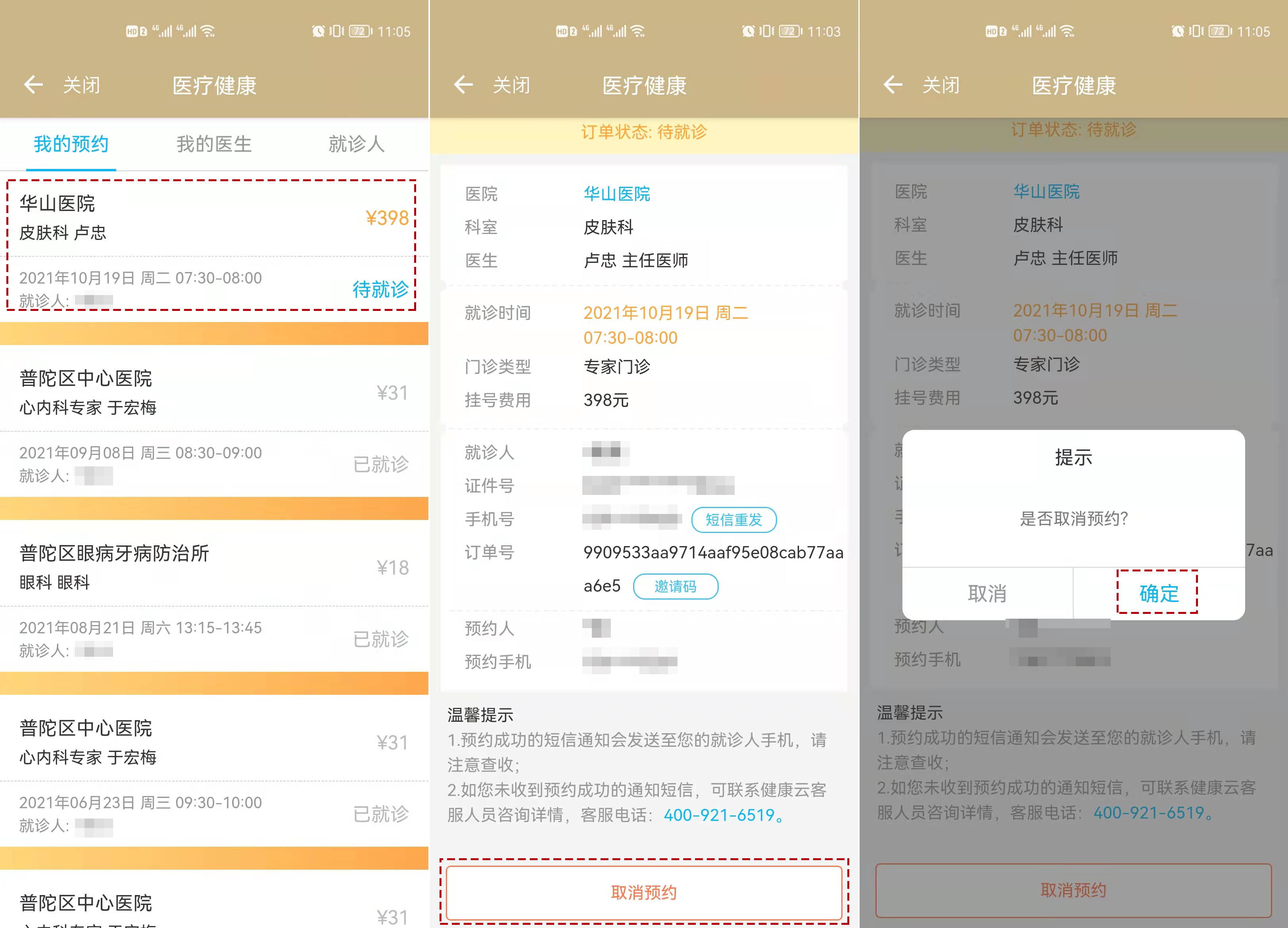Tap alarm icon on list screen status bar
1288x928 pixels.
(319, 31)
